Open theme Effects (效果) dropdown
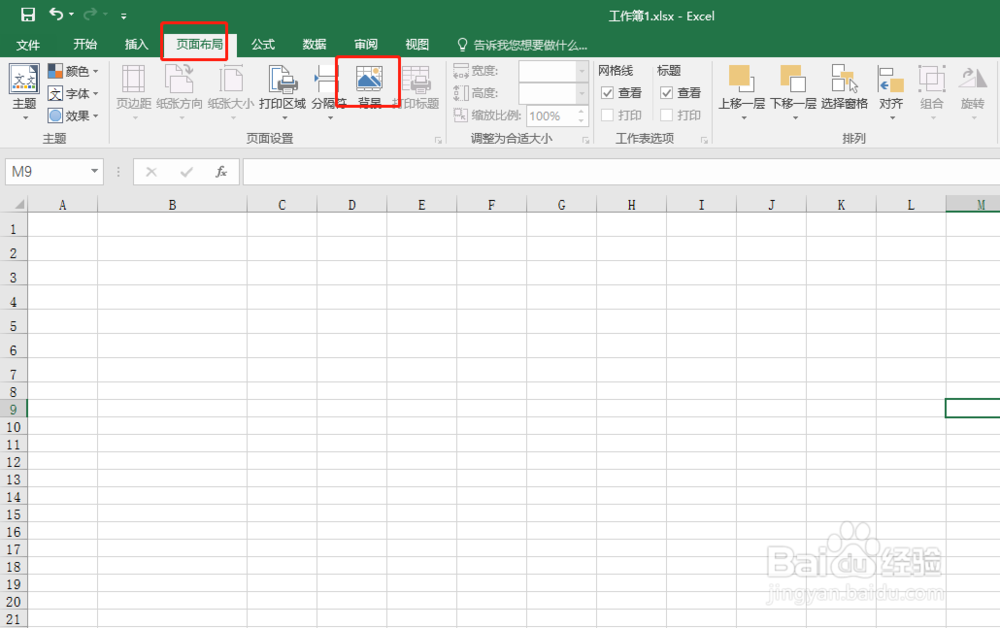This screenshot has width=1000, height=628. pos(73,116)
